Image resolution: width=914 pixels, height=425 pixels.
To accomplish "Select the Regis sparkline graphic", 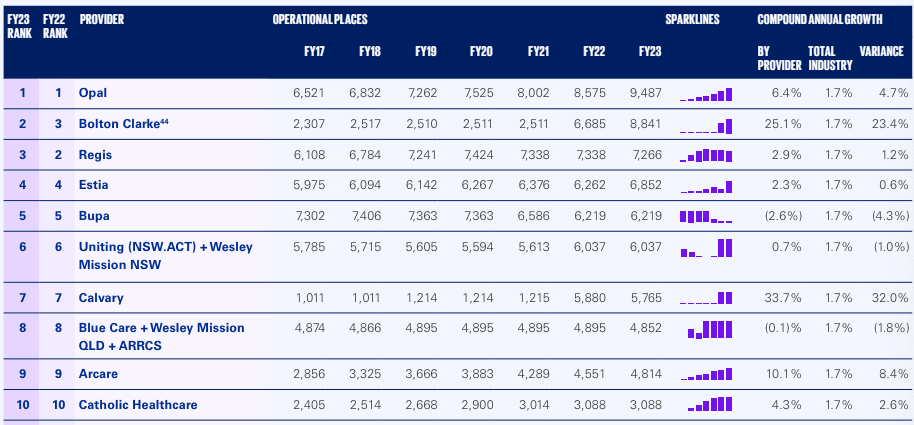I will pyautogui.click(x=706, y=156).
